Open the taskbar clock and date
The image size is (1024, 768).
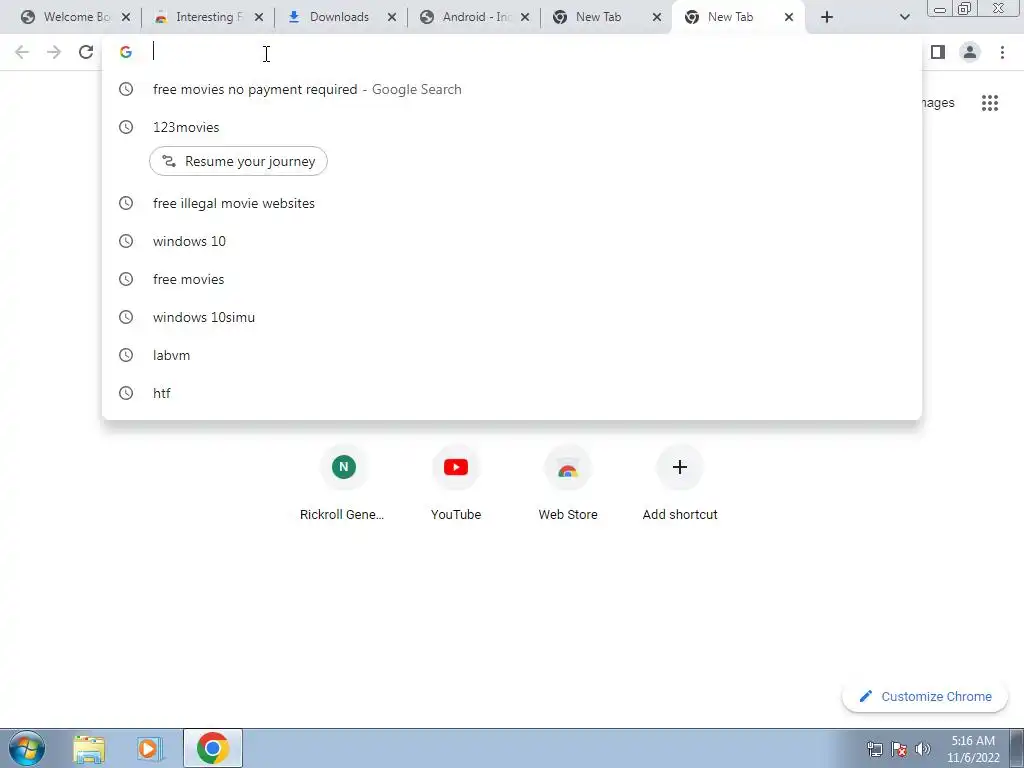click(973, 749)
